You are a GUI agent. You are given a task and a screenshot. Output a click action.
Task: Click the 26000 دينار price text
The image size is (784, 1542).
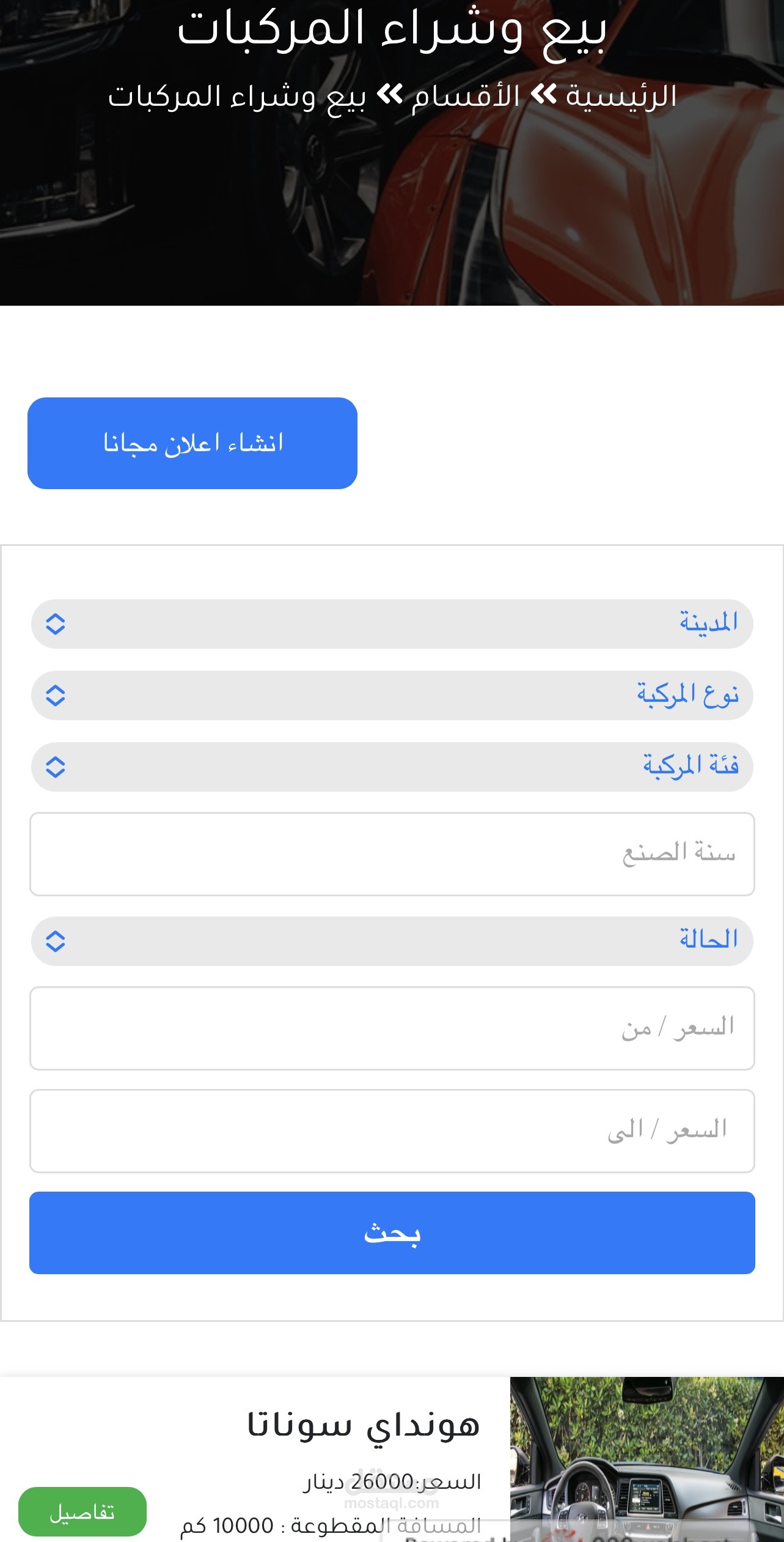(392, 1481)
